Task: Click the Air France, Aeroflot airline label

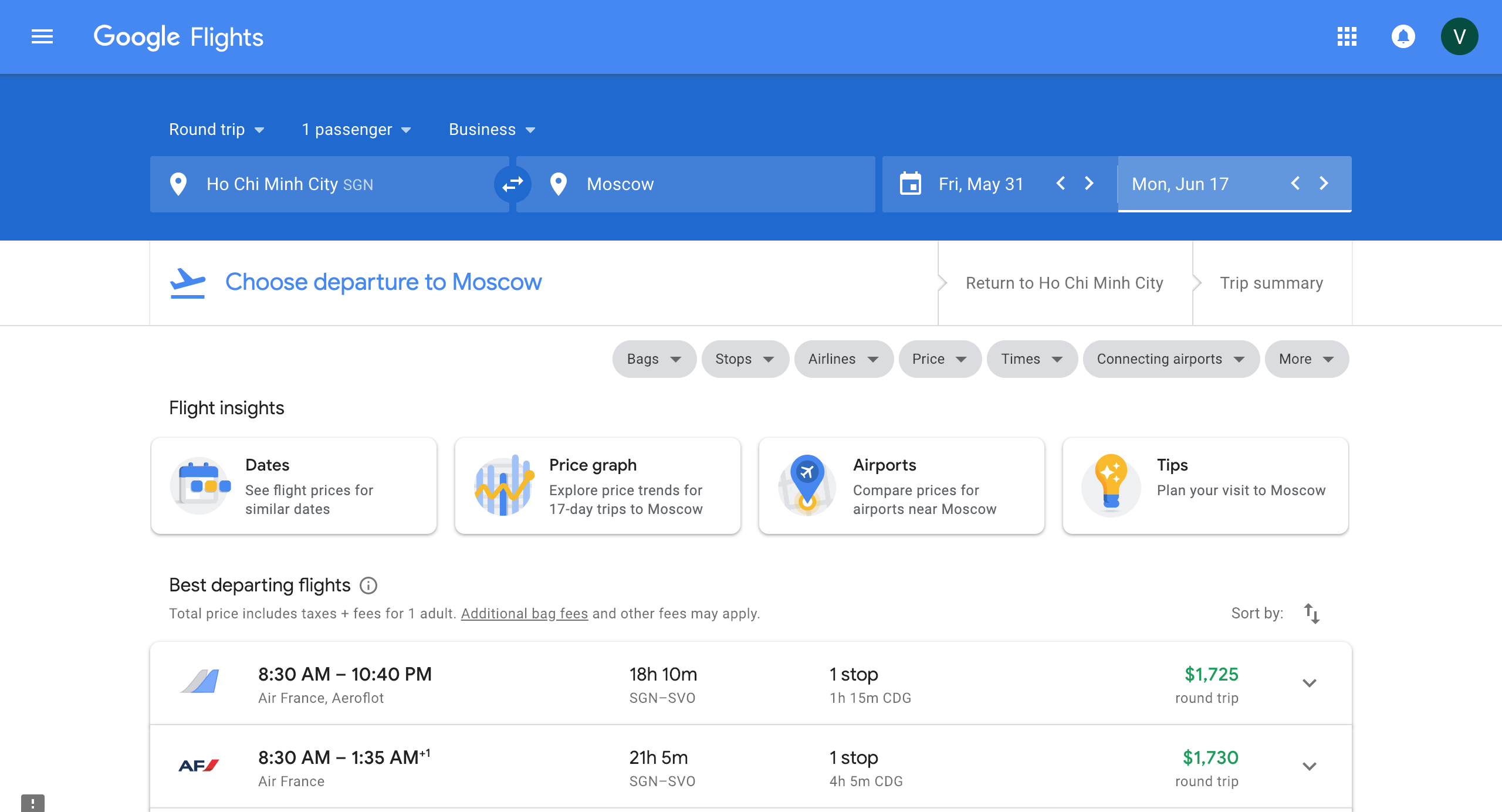Action: point(321,698)
